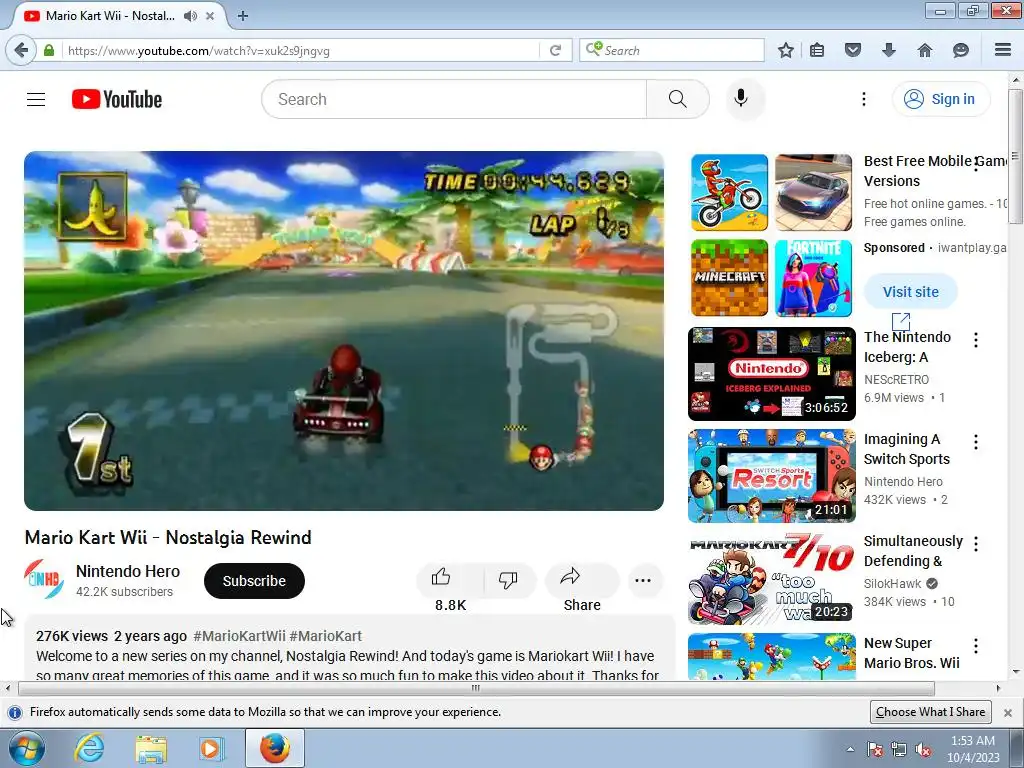Subscribe to Nintendo Hero
This screenshot has height=768, width=1024.
[x=254, y=581]
